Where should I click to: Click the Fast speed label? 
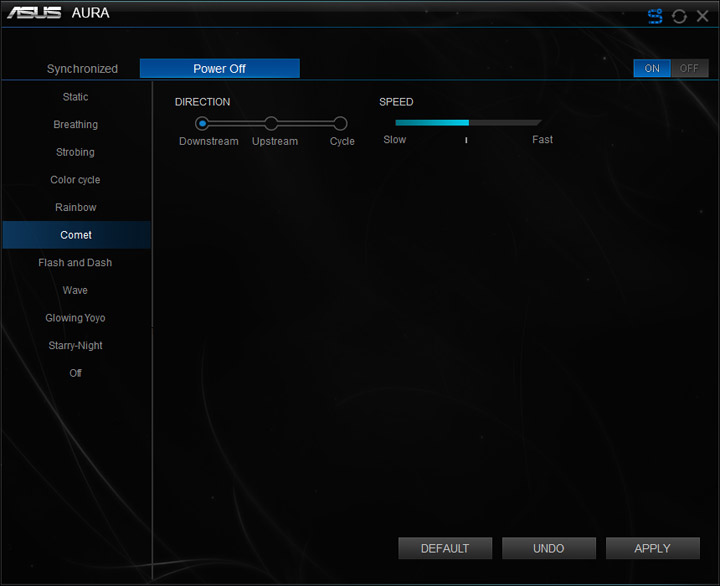click(x=542, y=140)
